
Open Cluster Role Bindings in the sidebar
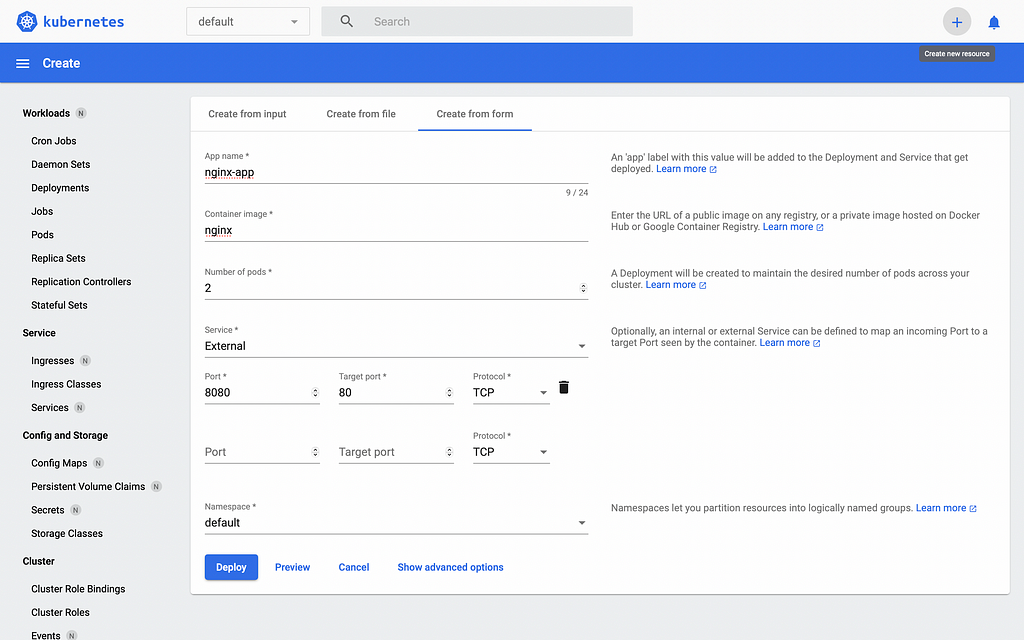tap(78, 589)
